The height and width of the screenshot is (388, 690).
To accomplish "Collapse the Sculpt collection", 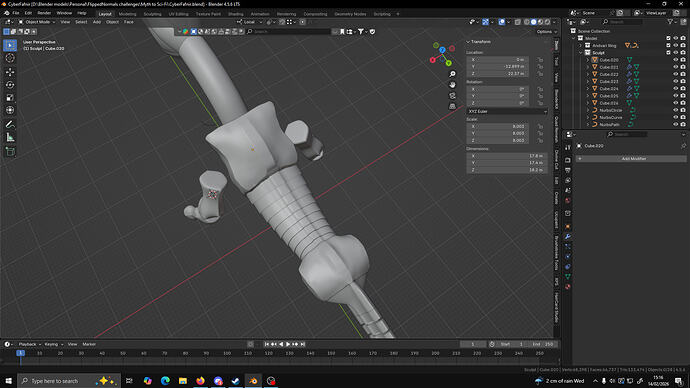I will coord(580,52).
